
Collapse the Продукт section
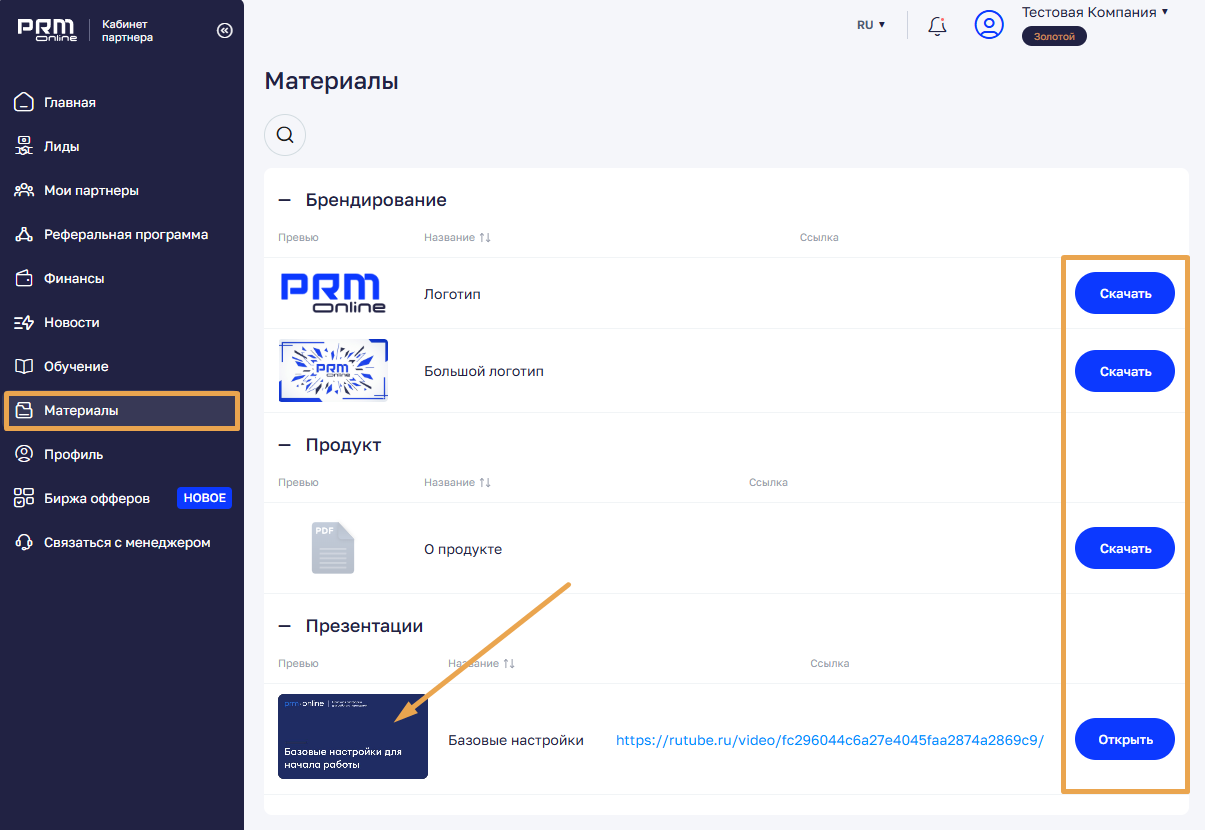pos(285,445)
